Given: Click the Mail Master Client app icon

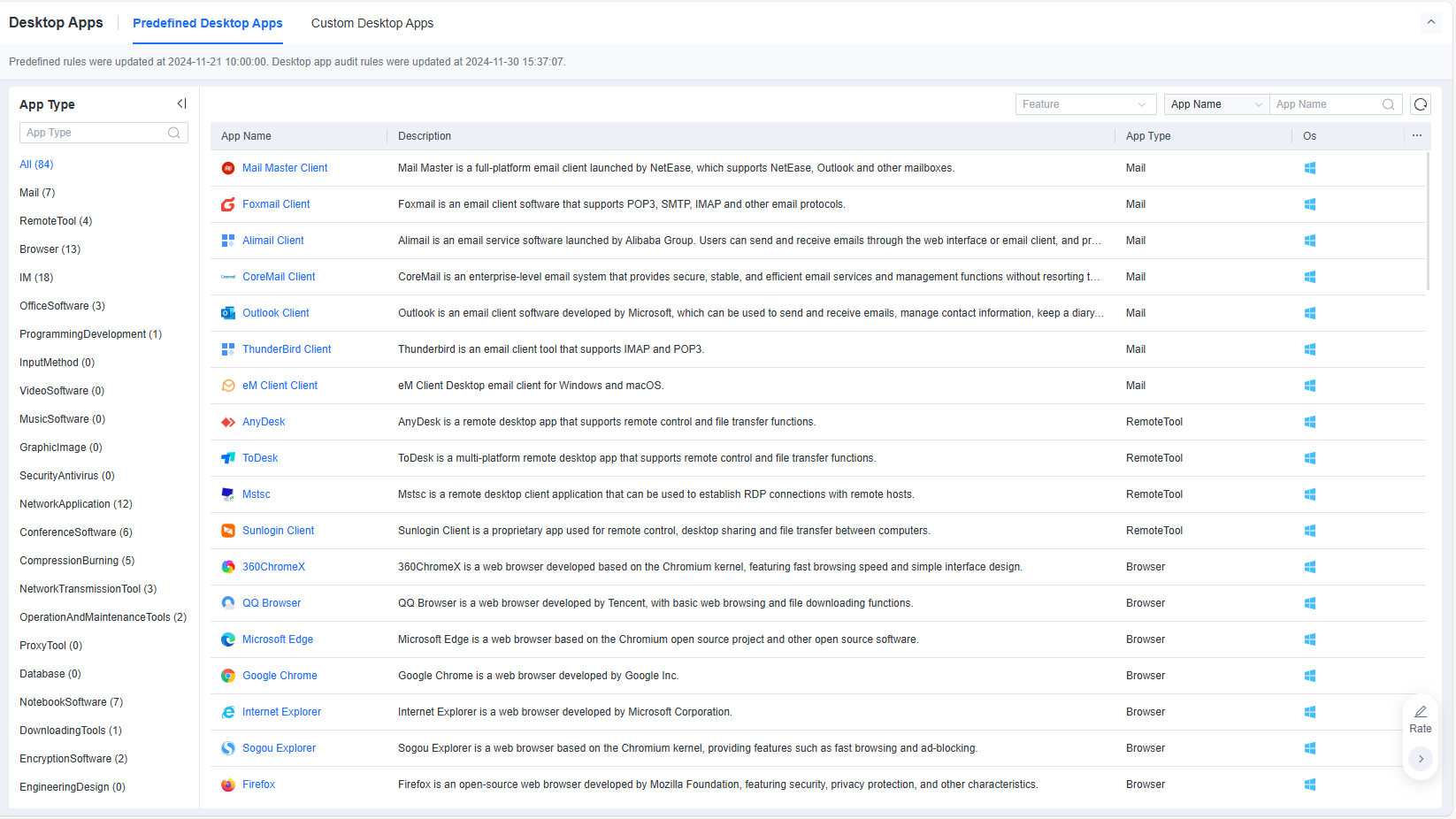Looking at the screenshot, I should (x=228, y=168).
